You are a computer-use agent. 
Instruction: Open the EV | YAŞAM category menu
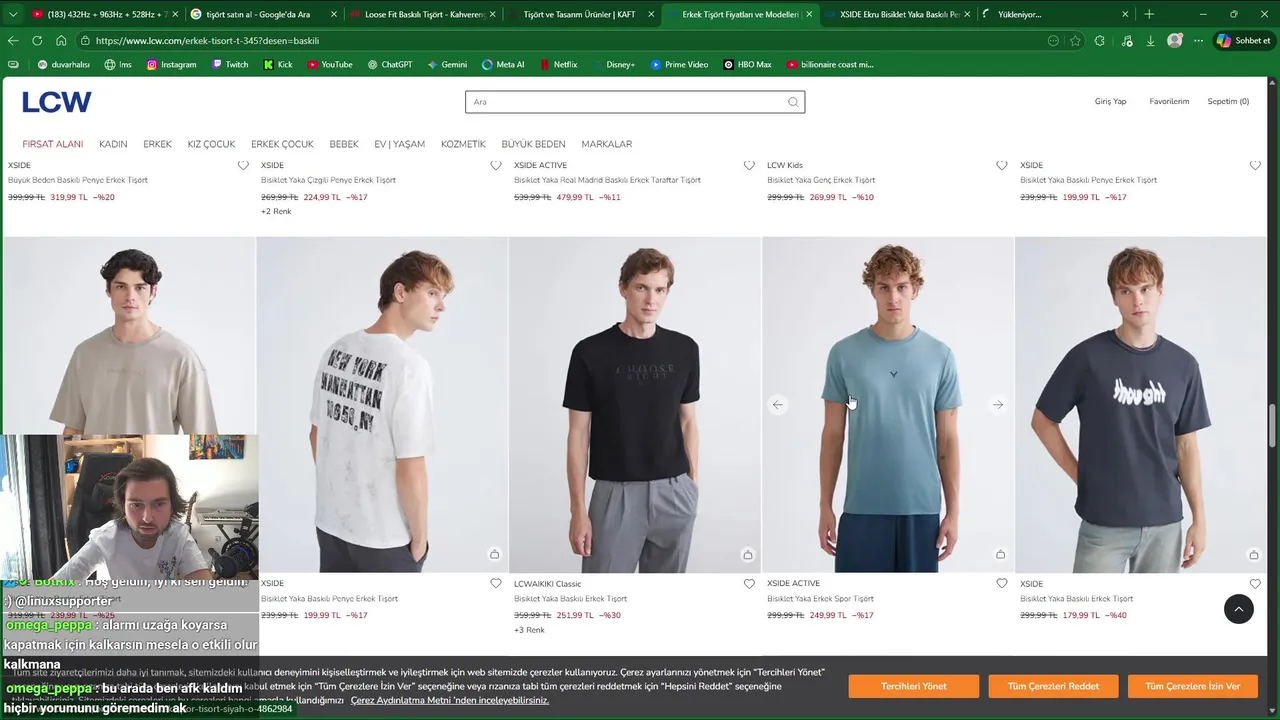(x=399, y=144)
